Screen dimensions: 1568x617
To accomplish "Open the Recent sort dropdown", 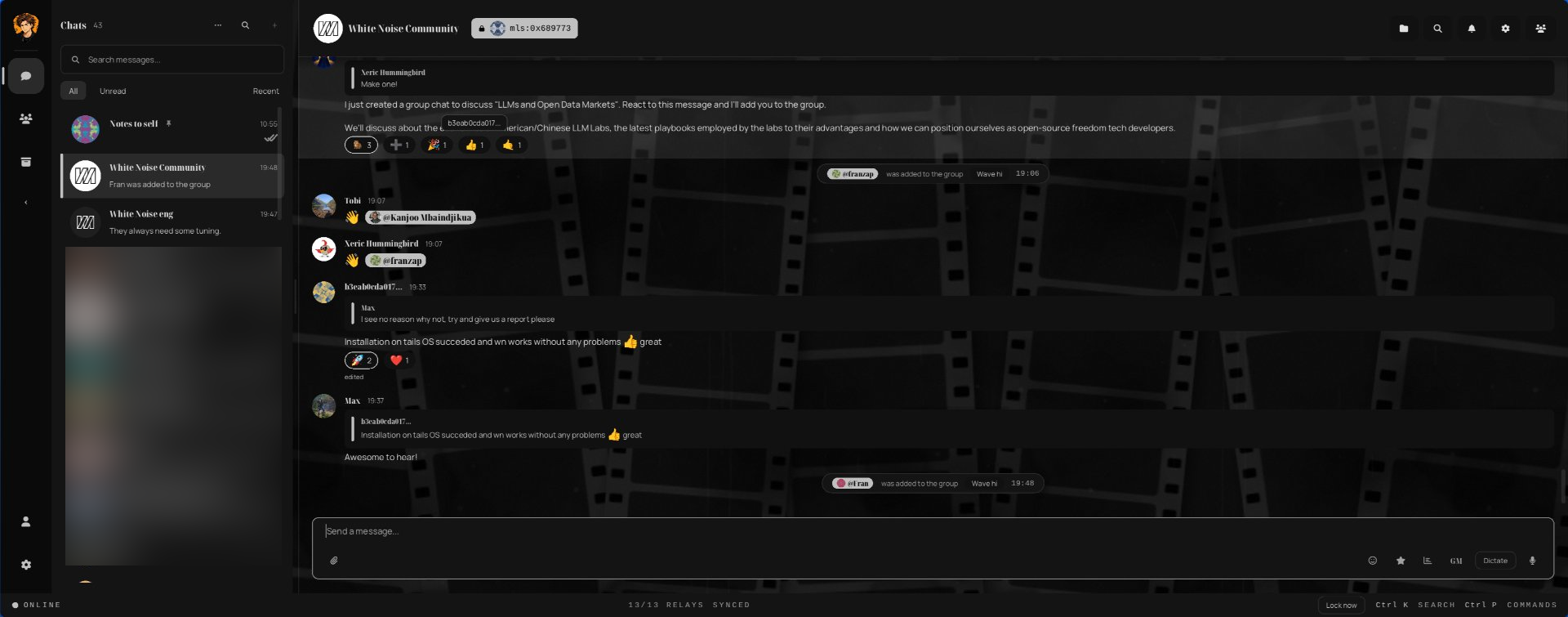I will click(x=265, y=92).
